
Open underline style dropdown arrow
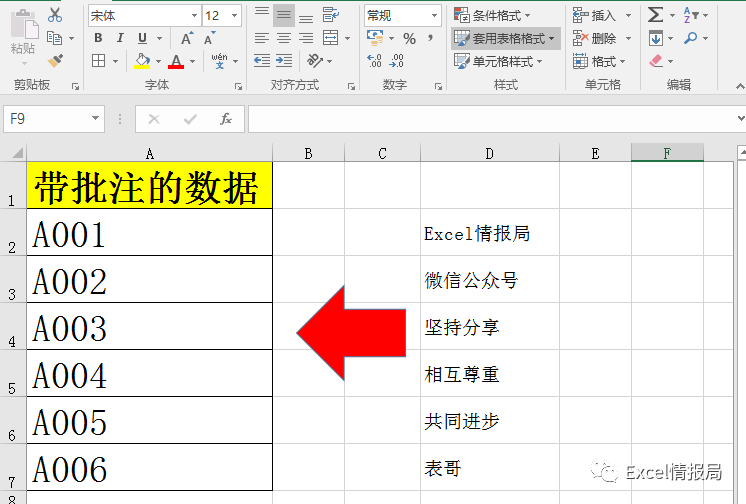pyautogui.click(x=159, y=38)
